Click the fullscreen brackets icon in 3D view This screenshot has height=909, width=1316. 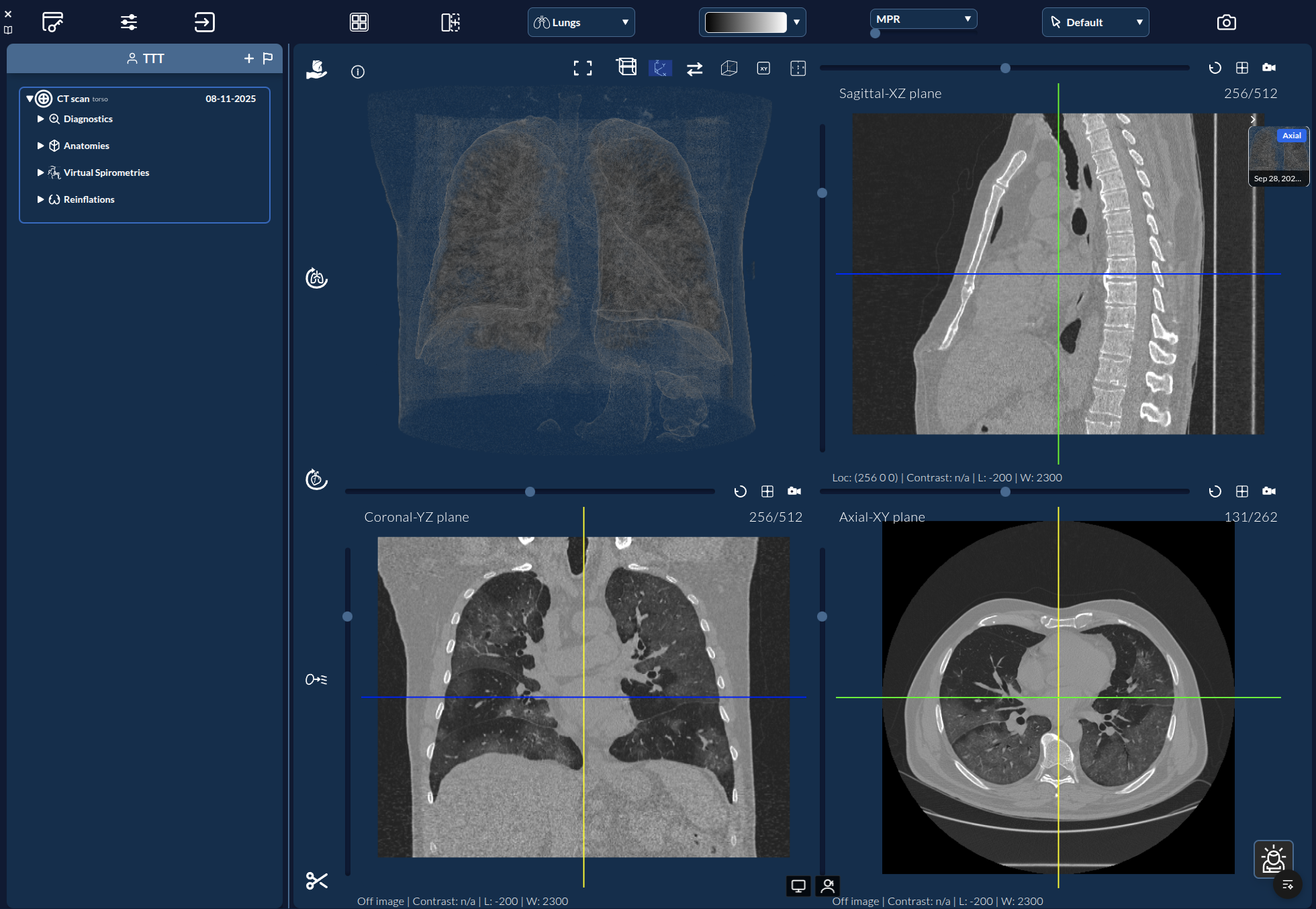pos(583,68)
